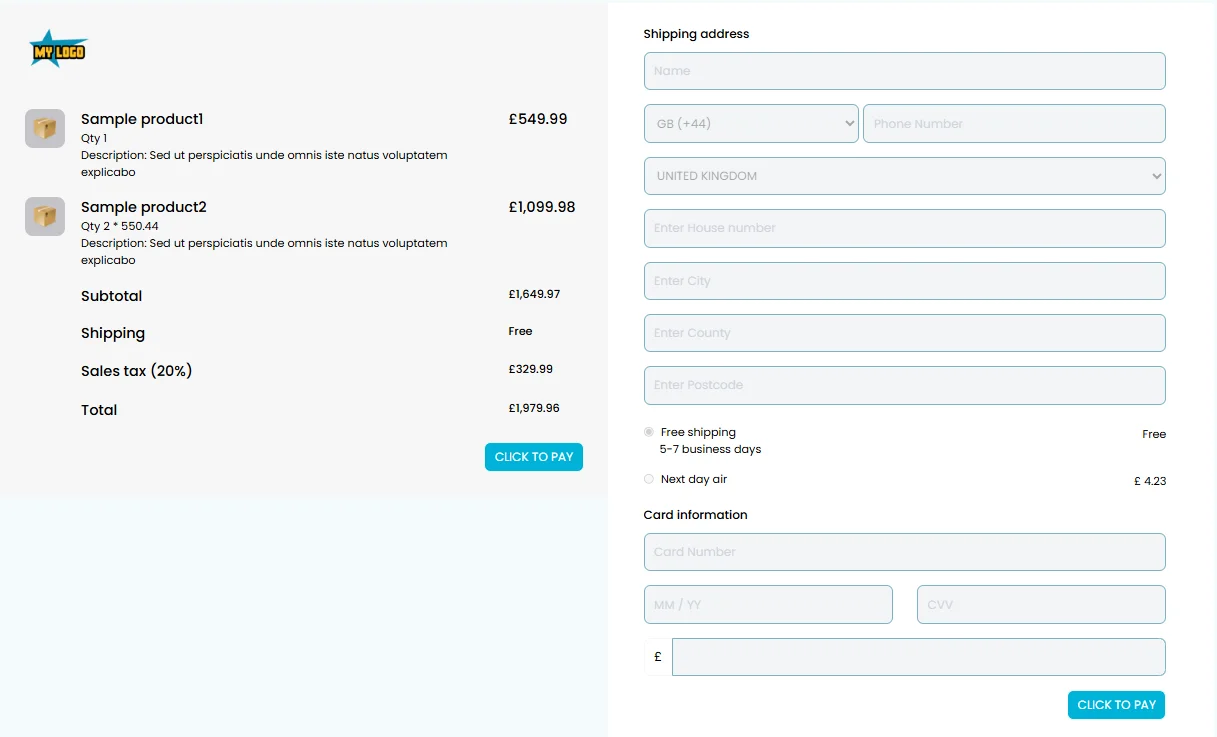Click the Enter House number field

pos(903,228)
